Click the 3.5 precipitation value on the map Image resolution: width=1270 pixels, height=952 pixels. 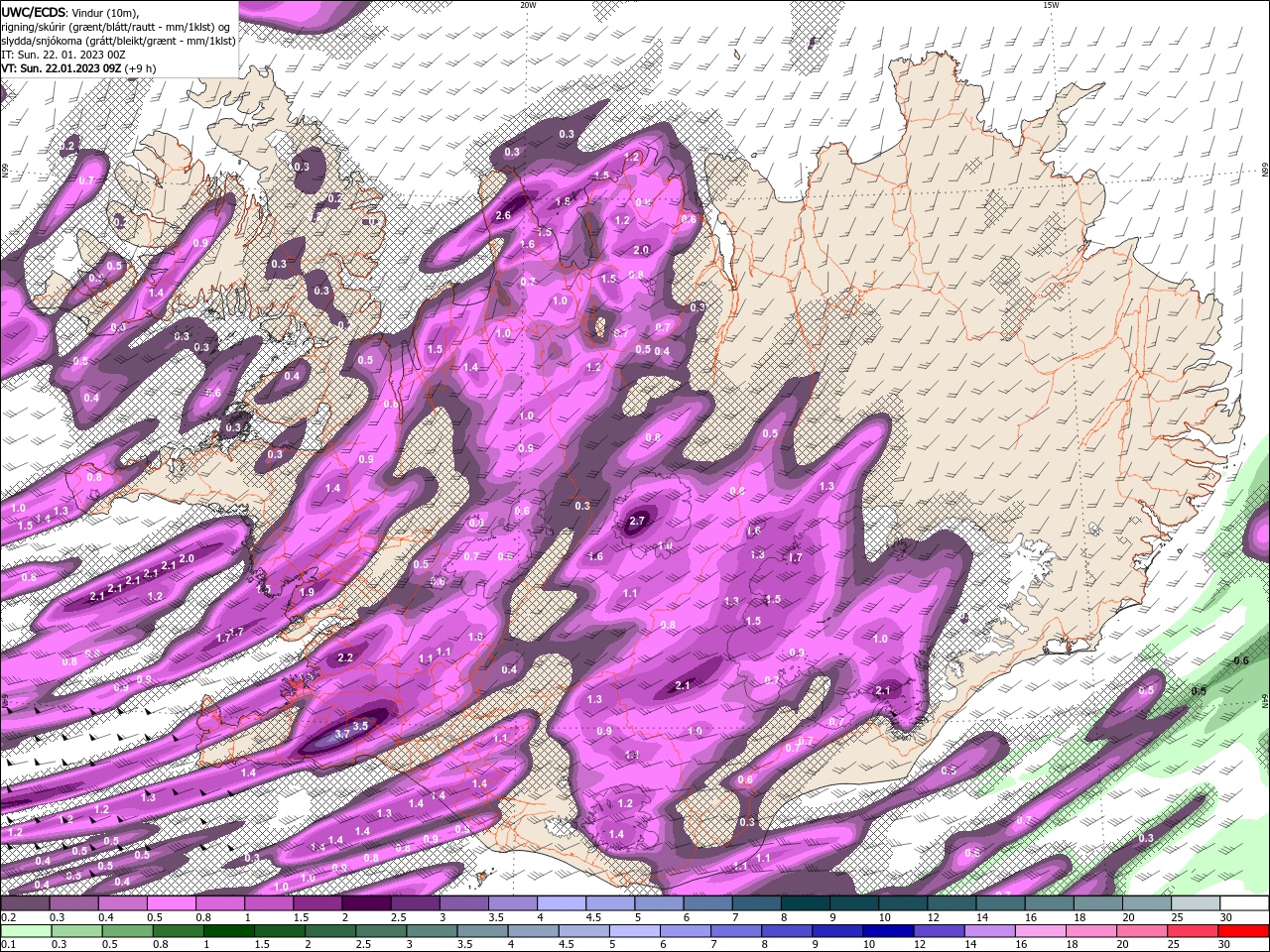pyautogui.click(x=361, y=726)
